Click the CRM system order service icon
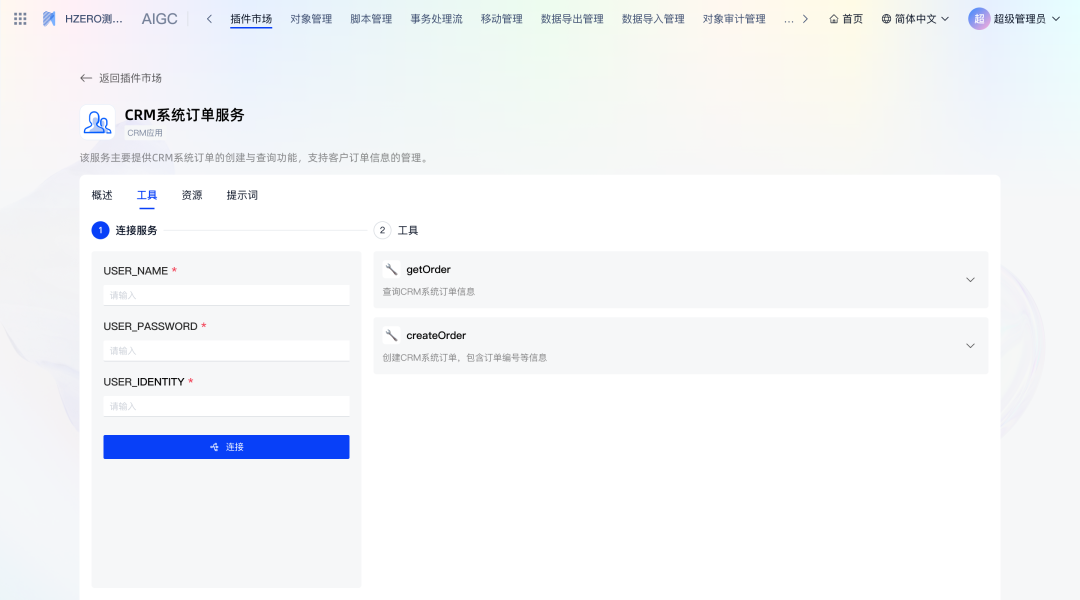Image resolution: width=1080 pixels, height=600 pixels. (97, 122)
